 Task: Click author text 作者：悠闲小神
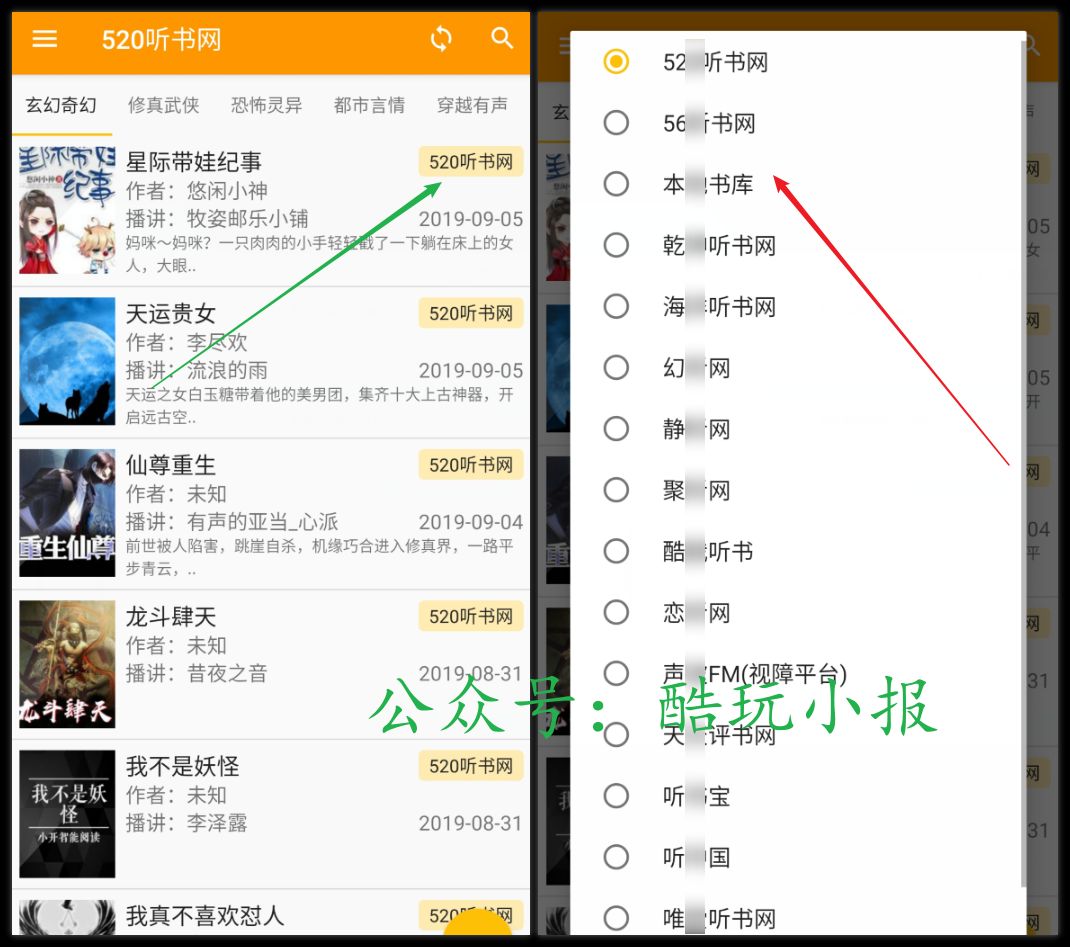(x=197, y=190)
